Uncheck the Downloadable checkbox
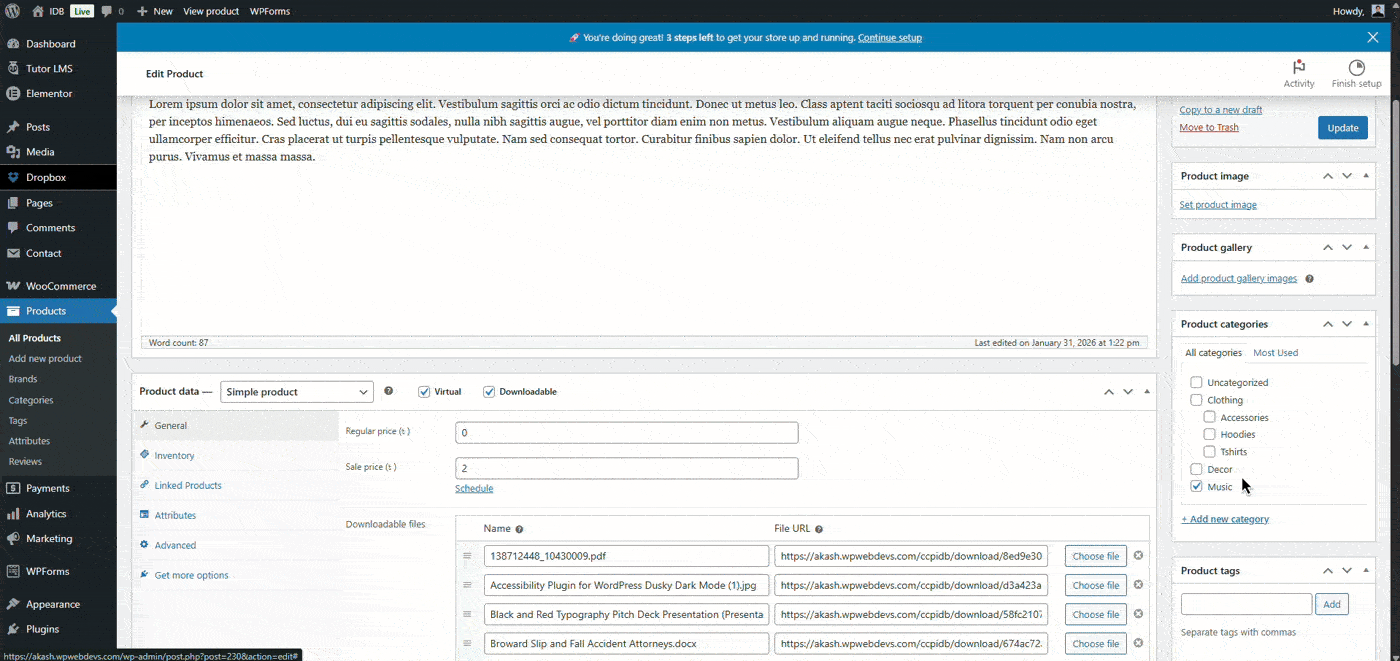This screenshot has width=1400, height=661. pyautogui.click(x=489, y=391)
